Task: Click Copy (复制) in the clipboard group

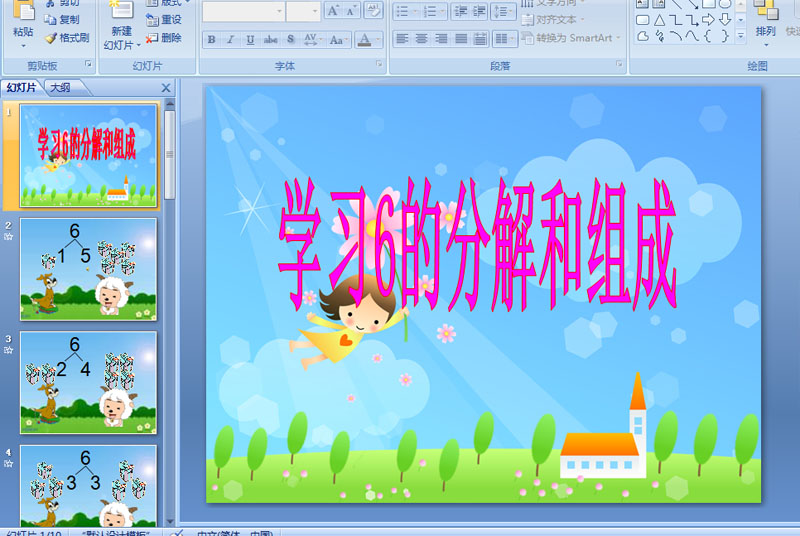Action: tap(62, 19)
